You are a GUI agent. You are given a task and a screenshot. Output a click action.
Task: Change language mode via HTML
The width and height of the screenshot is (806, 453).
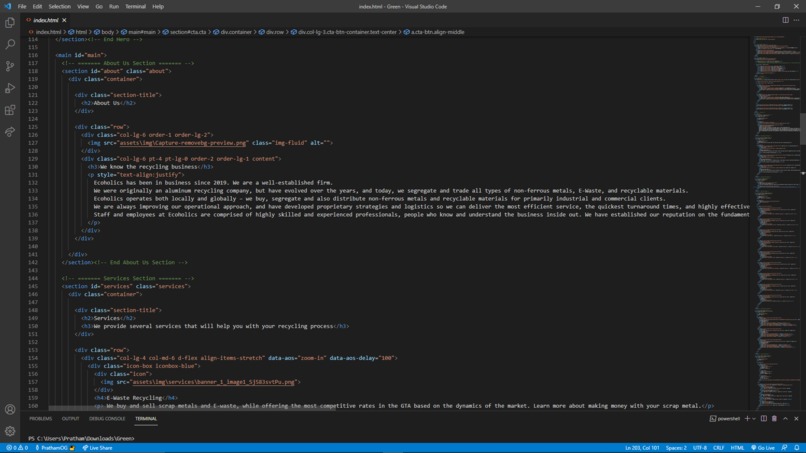click(x=737, y=448)
